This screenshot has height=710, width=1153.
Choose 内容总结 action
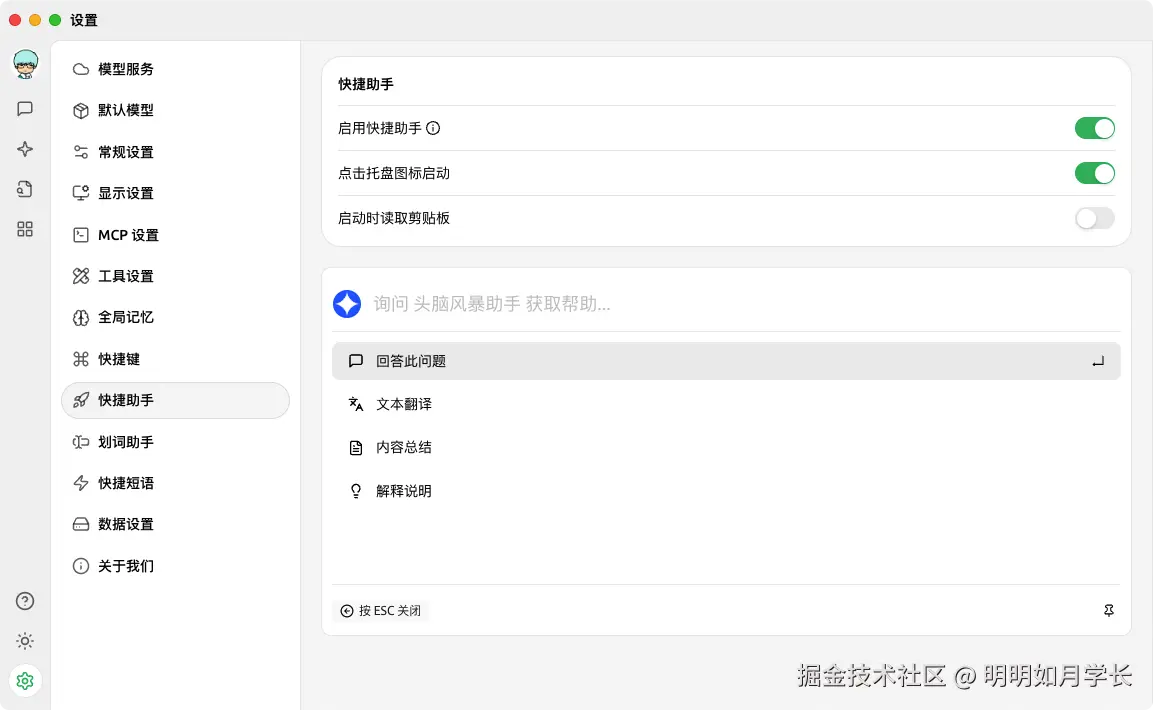726,448
